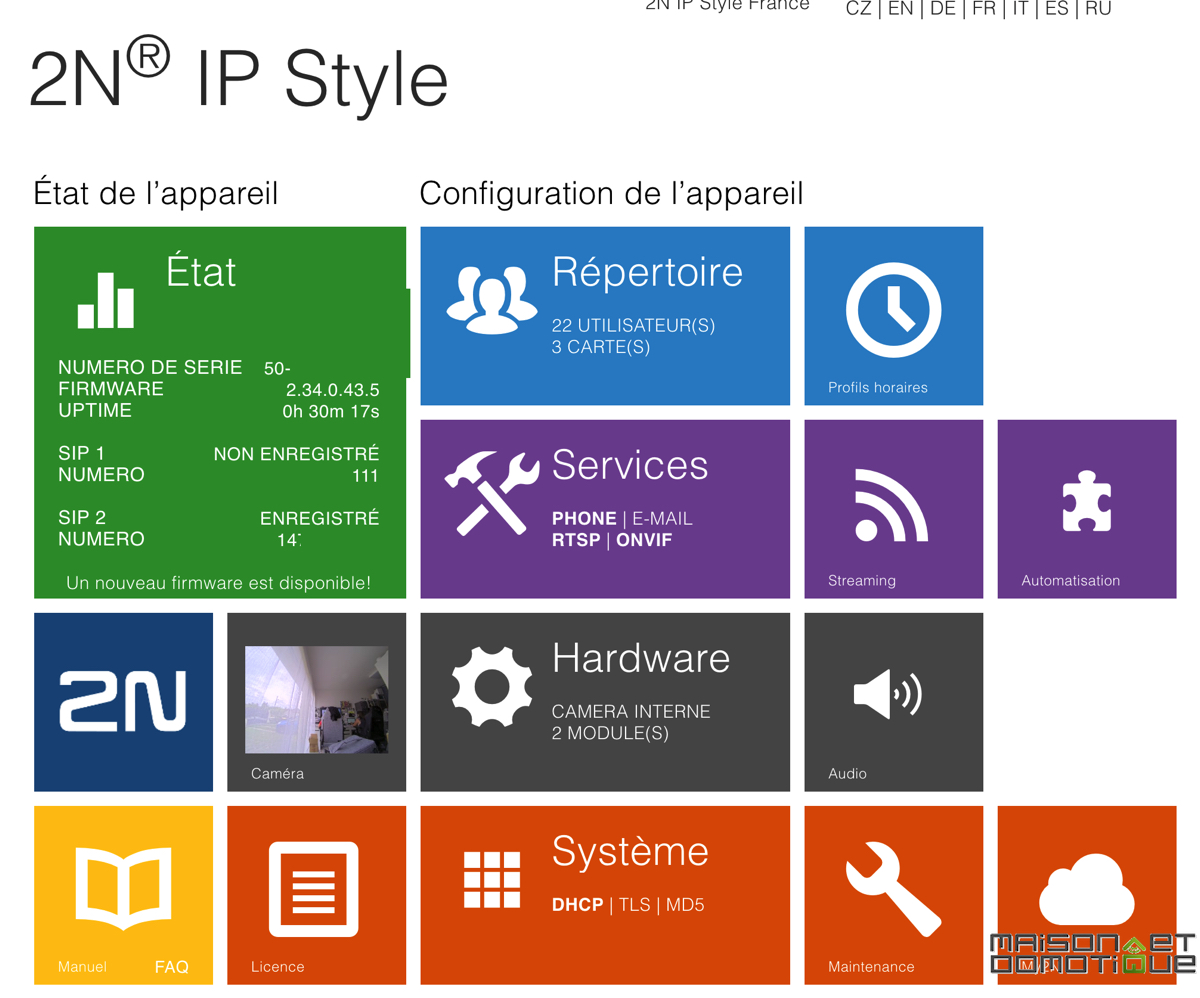Click the 3 CARTE(S) text
The width and height of the screenshot is (1200, 998).
[601, 348]
